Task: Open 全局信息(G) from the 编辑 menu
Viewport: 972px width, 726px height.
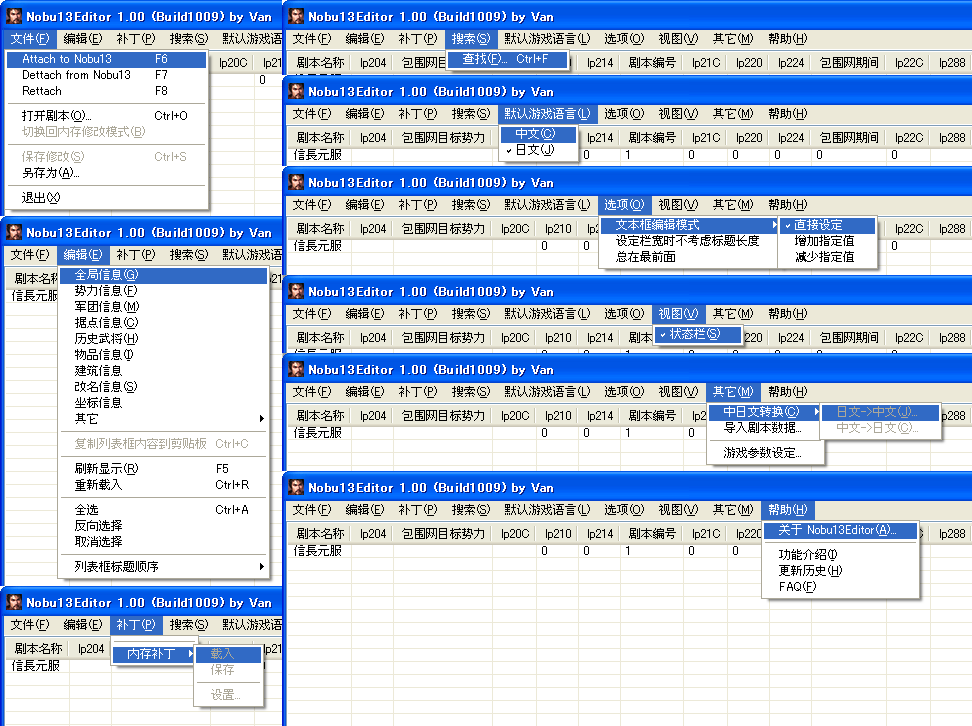Action: coord(164,275)
